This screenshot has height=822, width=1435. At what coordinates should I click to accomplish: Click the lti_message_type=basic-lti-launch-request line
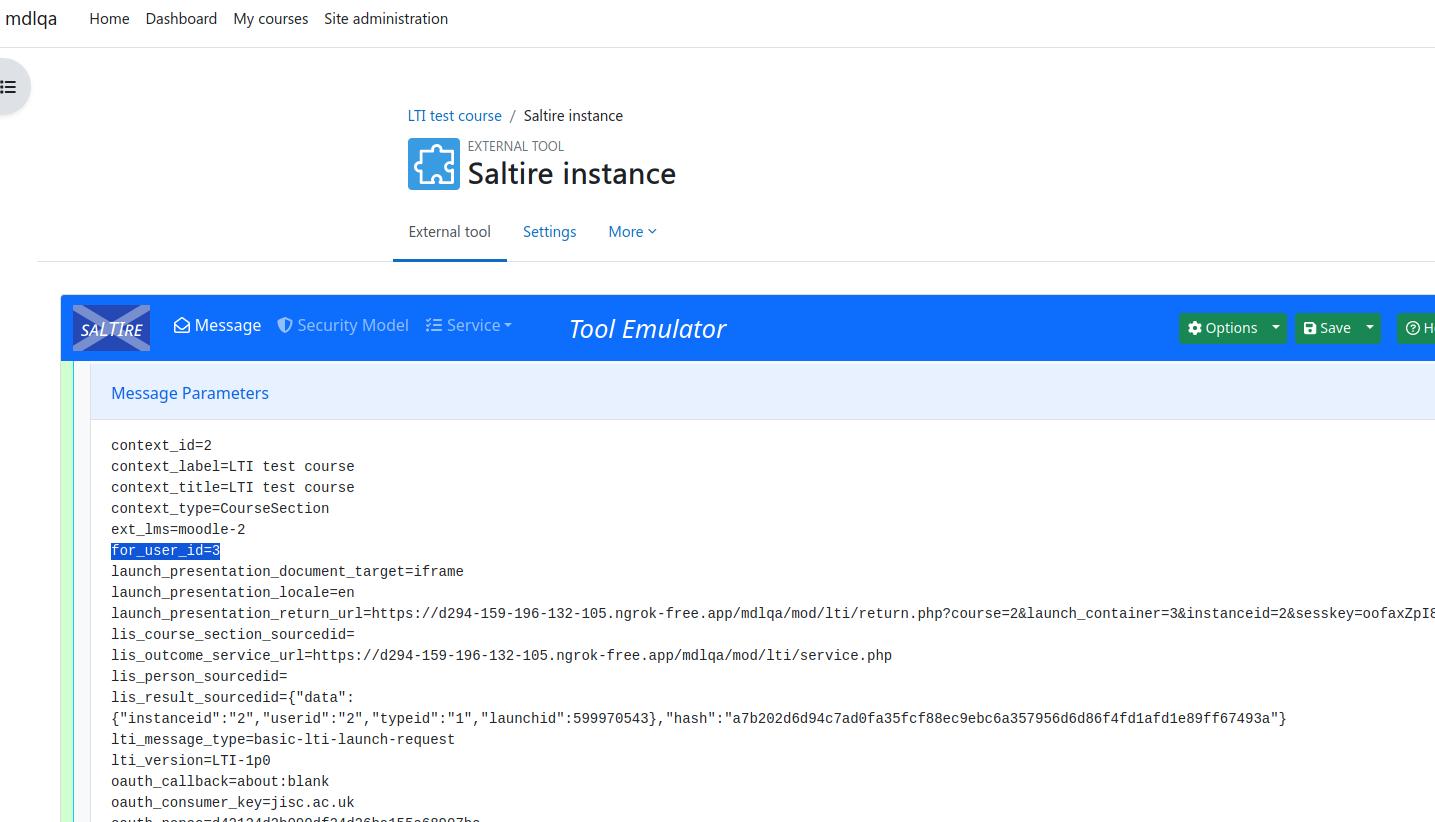coord(283,740)
